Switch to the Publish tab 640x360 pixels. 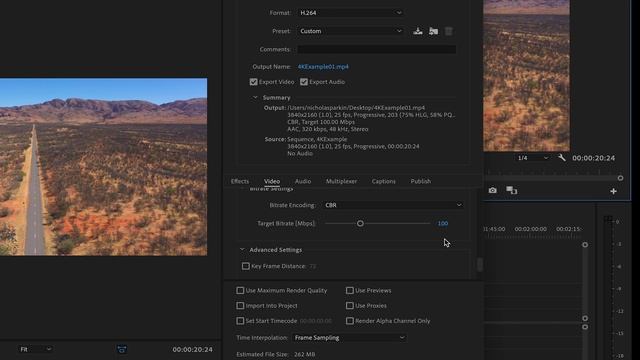click(420, 181)
